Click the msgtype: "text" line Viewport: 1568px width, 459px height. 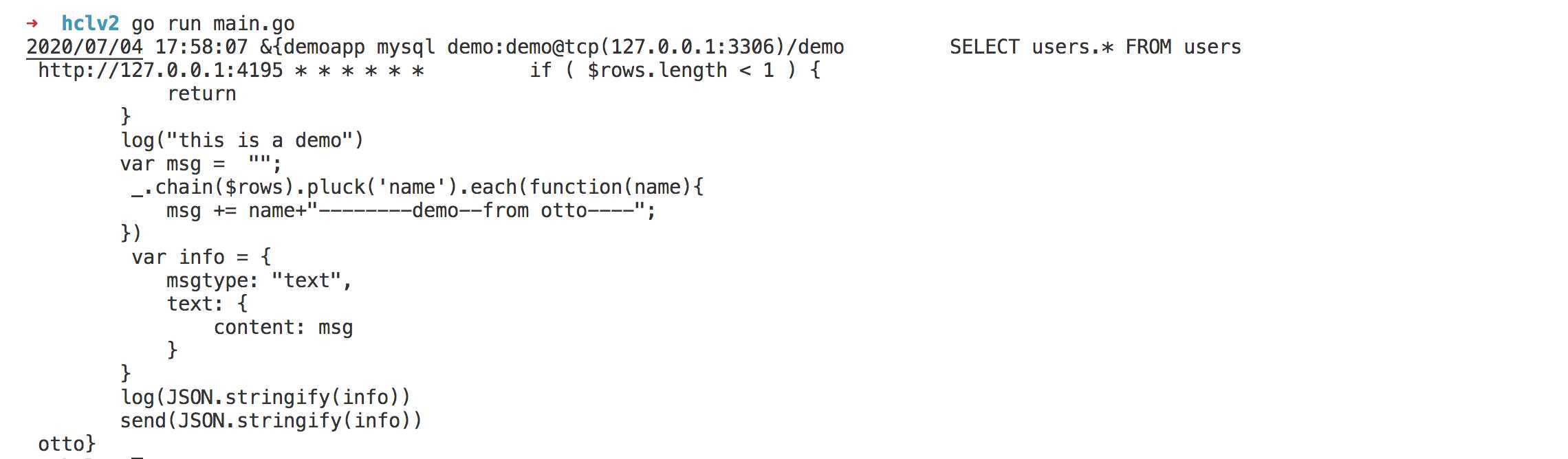259,280
